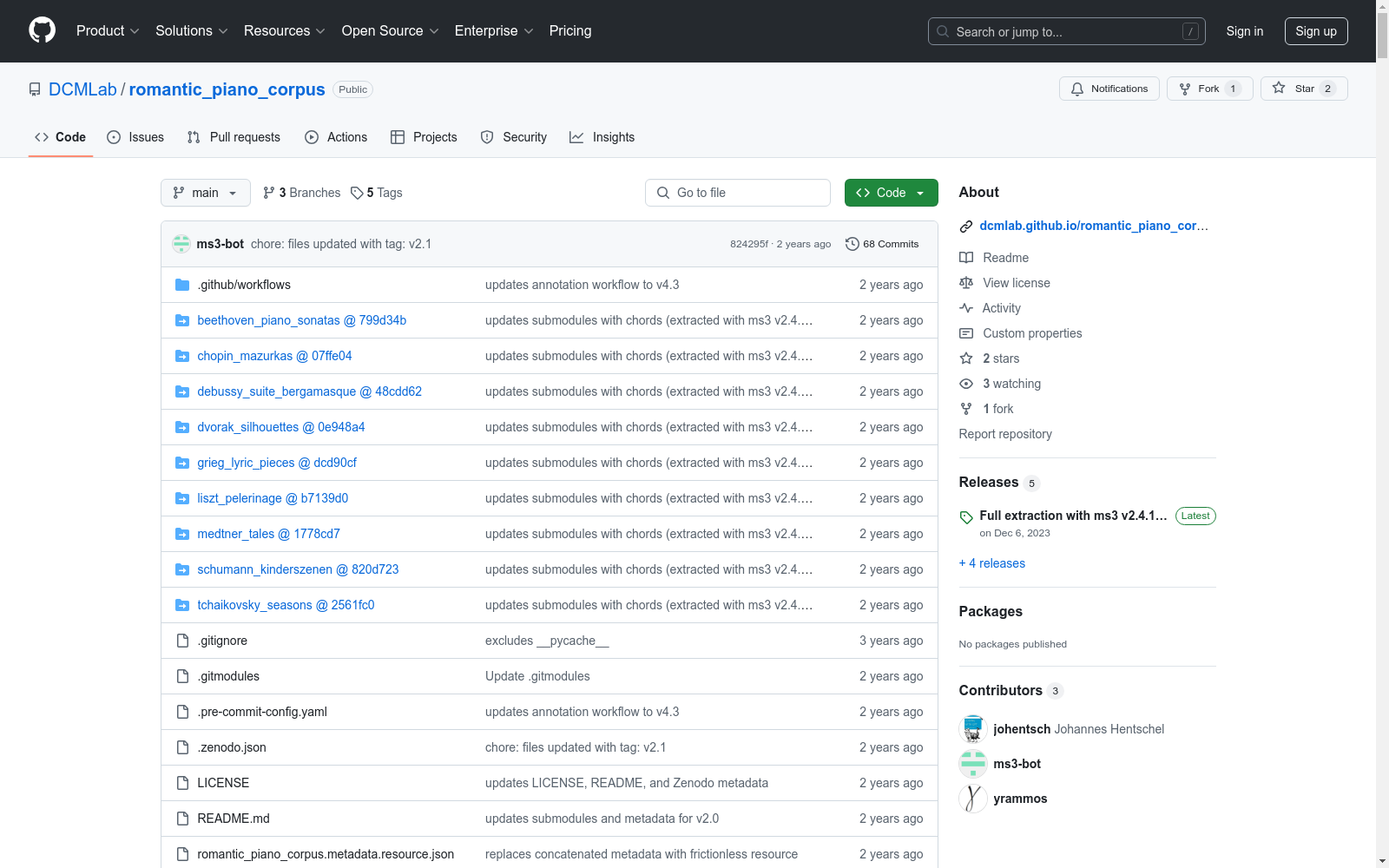
Task: Open the tchaikovsky_seasons submodule link
Action: (286, 605)
